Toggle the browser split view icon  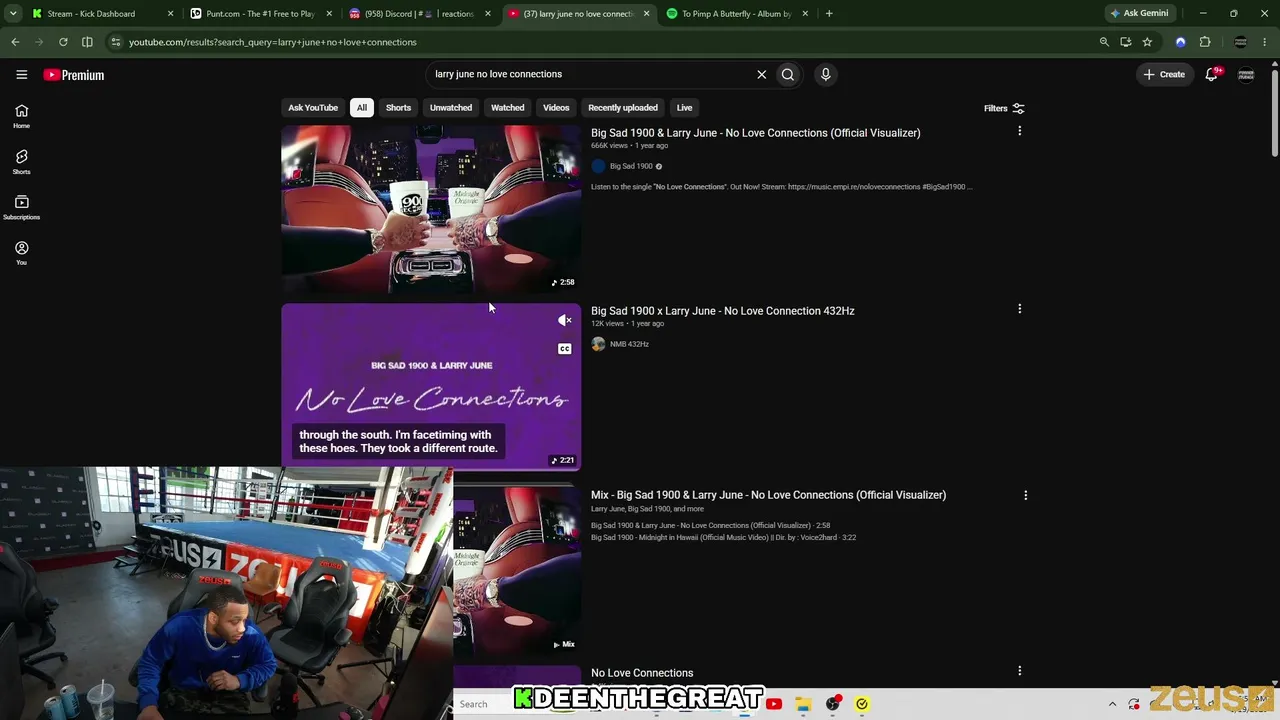point(87,42)
